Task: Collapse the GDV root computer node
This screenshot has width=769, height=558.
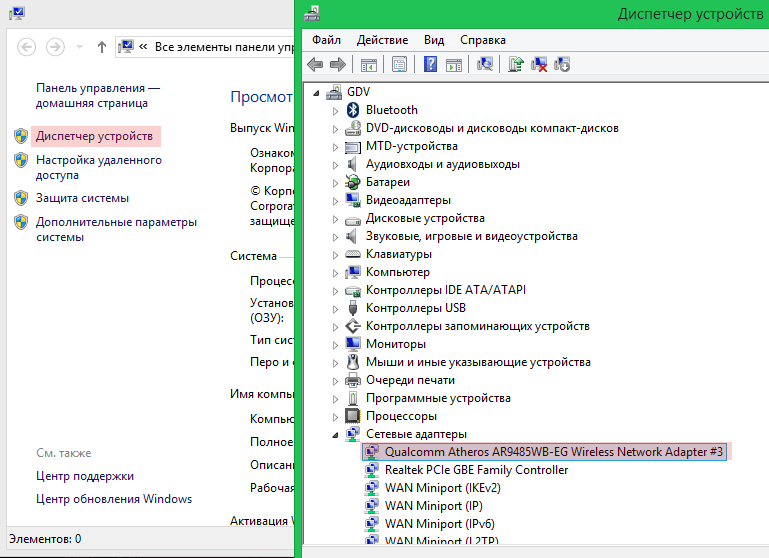Action: pyautogui.click(x=317, y=92)
